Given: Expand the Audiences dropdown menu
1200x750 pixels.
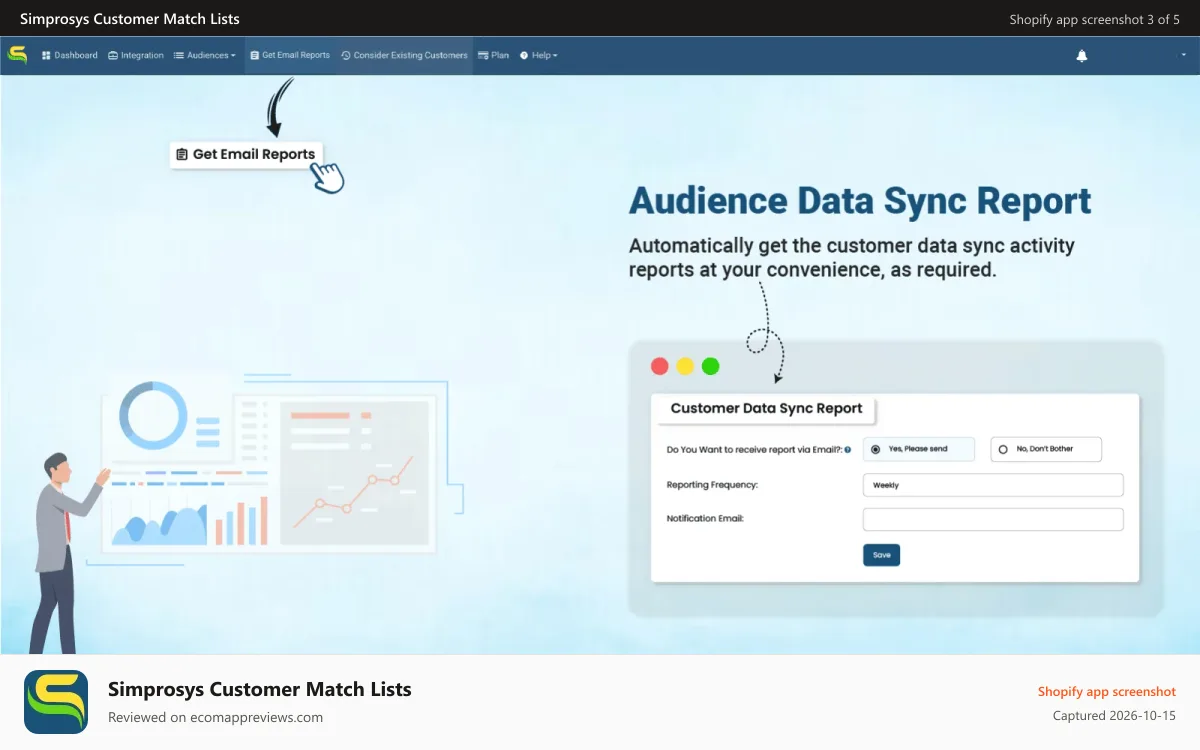Looking at the screenshot, I should click(x=205, y=55).
